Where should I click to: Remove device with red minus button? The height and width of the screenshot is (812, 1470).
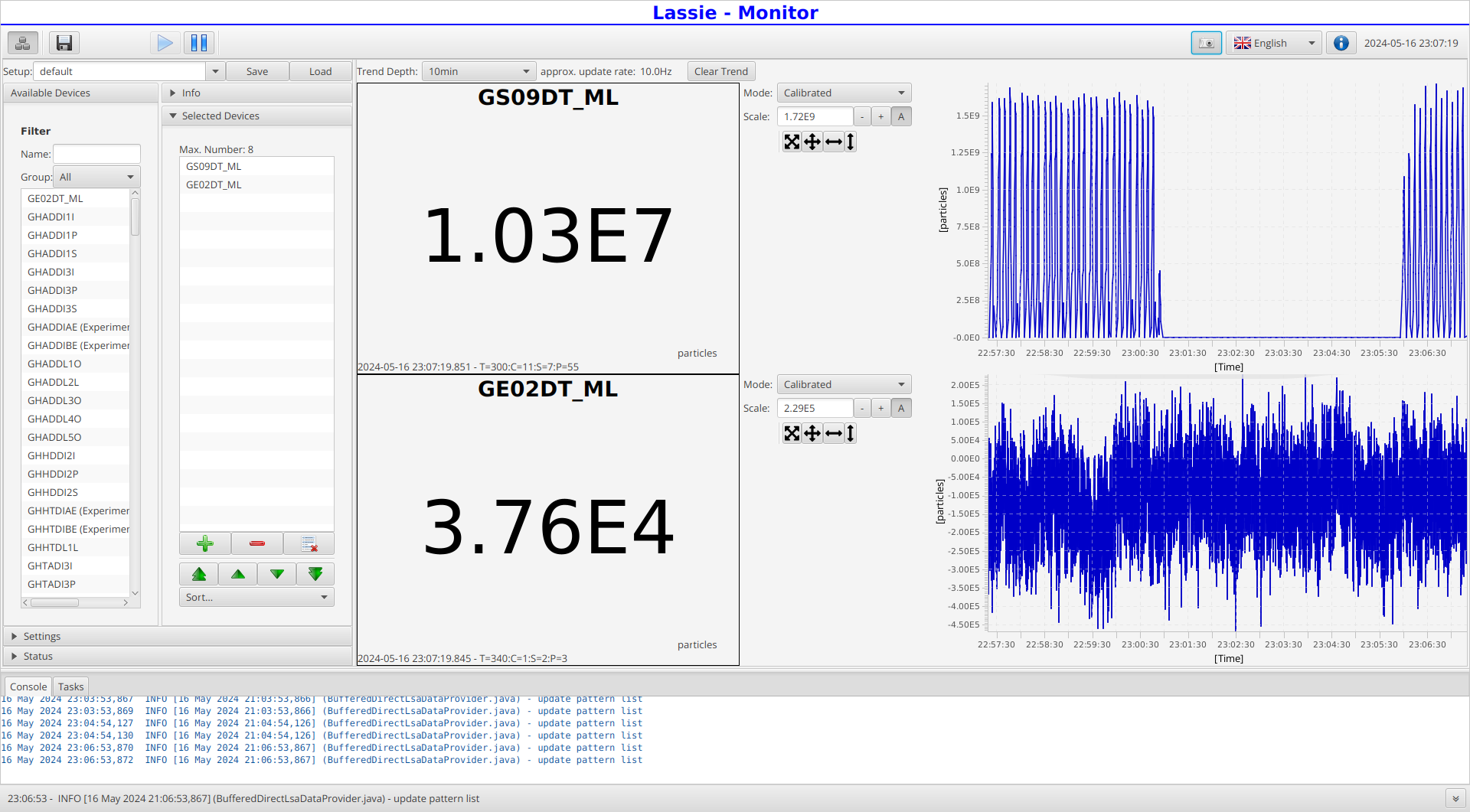[257, 543]
